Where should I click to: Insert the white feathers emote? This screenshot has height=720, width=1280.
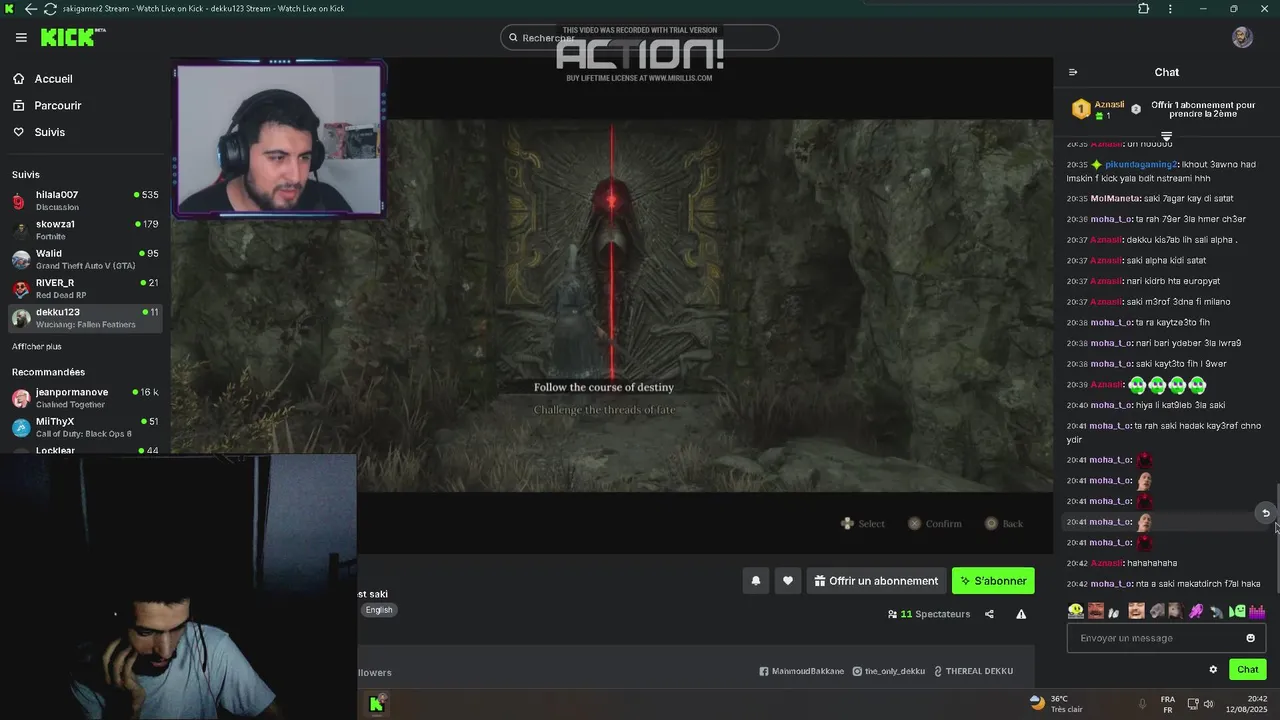point(1114,611)
